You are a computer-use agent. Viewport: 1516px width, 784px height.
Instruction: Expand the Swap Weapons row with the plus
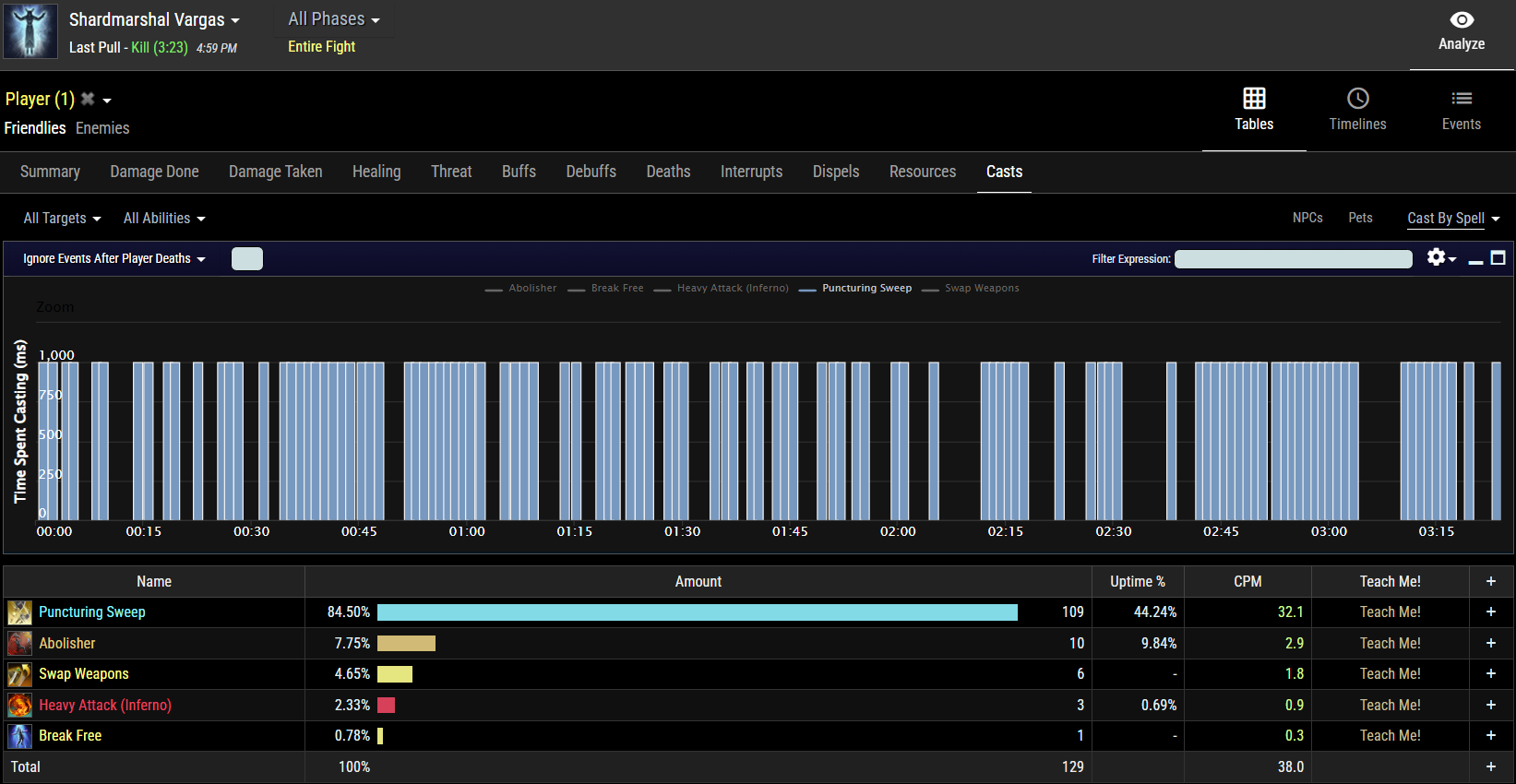[x=1491, y=674]
